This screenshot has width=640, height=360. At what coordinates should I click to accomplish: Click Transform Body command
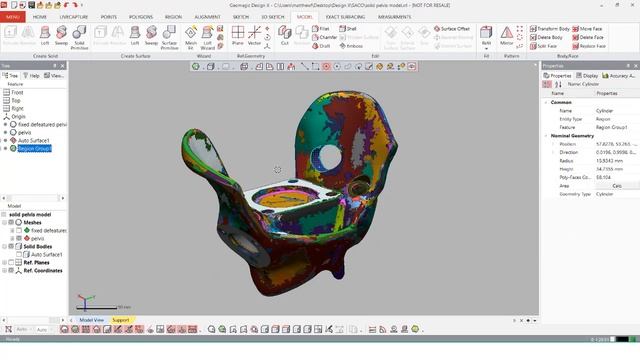click(550, 29)
